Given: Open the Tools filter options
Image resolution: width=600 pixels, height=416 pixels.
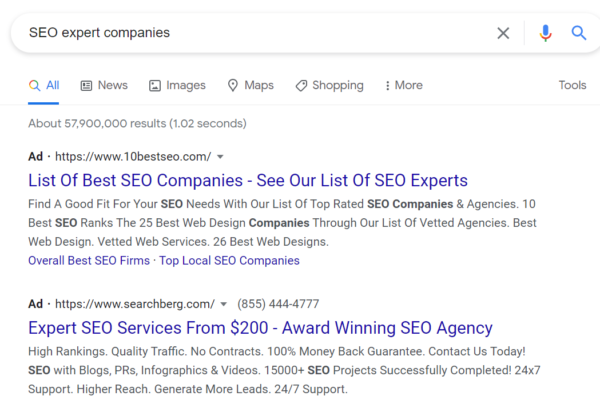Looking at the screenshot, I should click(x=572, y=86).
